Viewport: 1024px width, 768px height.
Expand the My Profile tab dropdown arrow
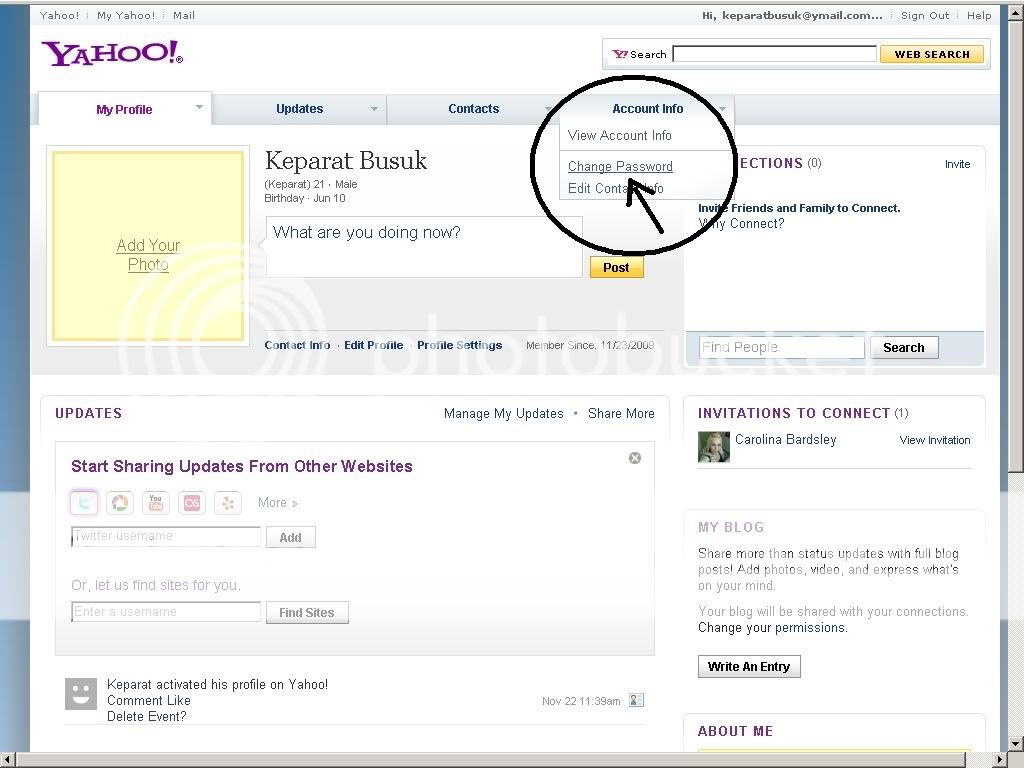point(199,107)
